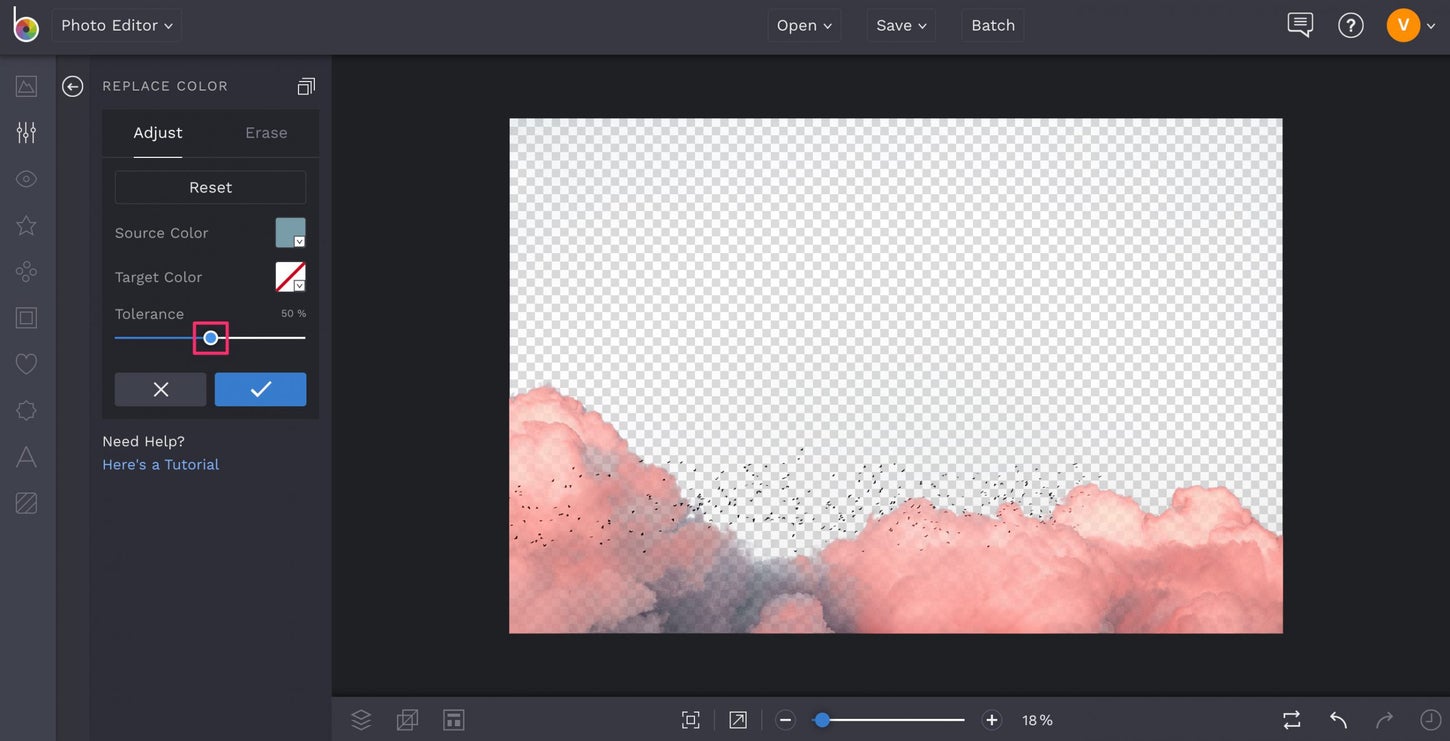Screen dimensions: 1450x741
Task: Open the Save dropdown menu
Action: point(899,25)
